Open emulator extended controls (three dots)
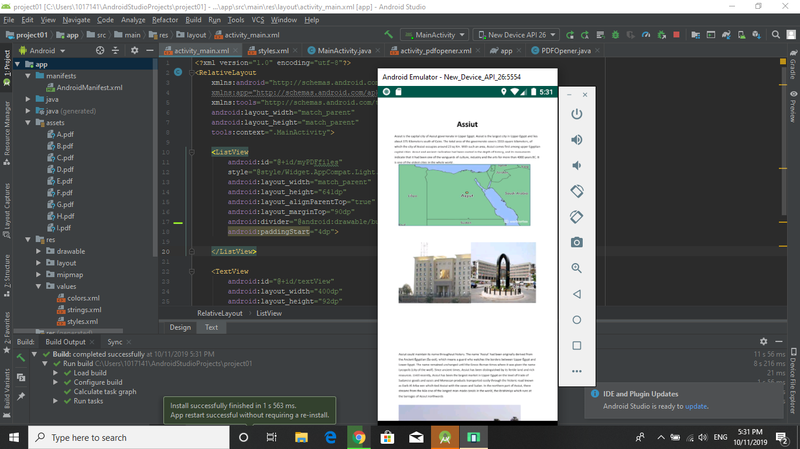The width and height of the screenshot is (800, 449). pyautogui.click(x=576, y=372)
